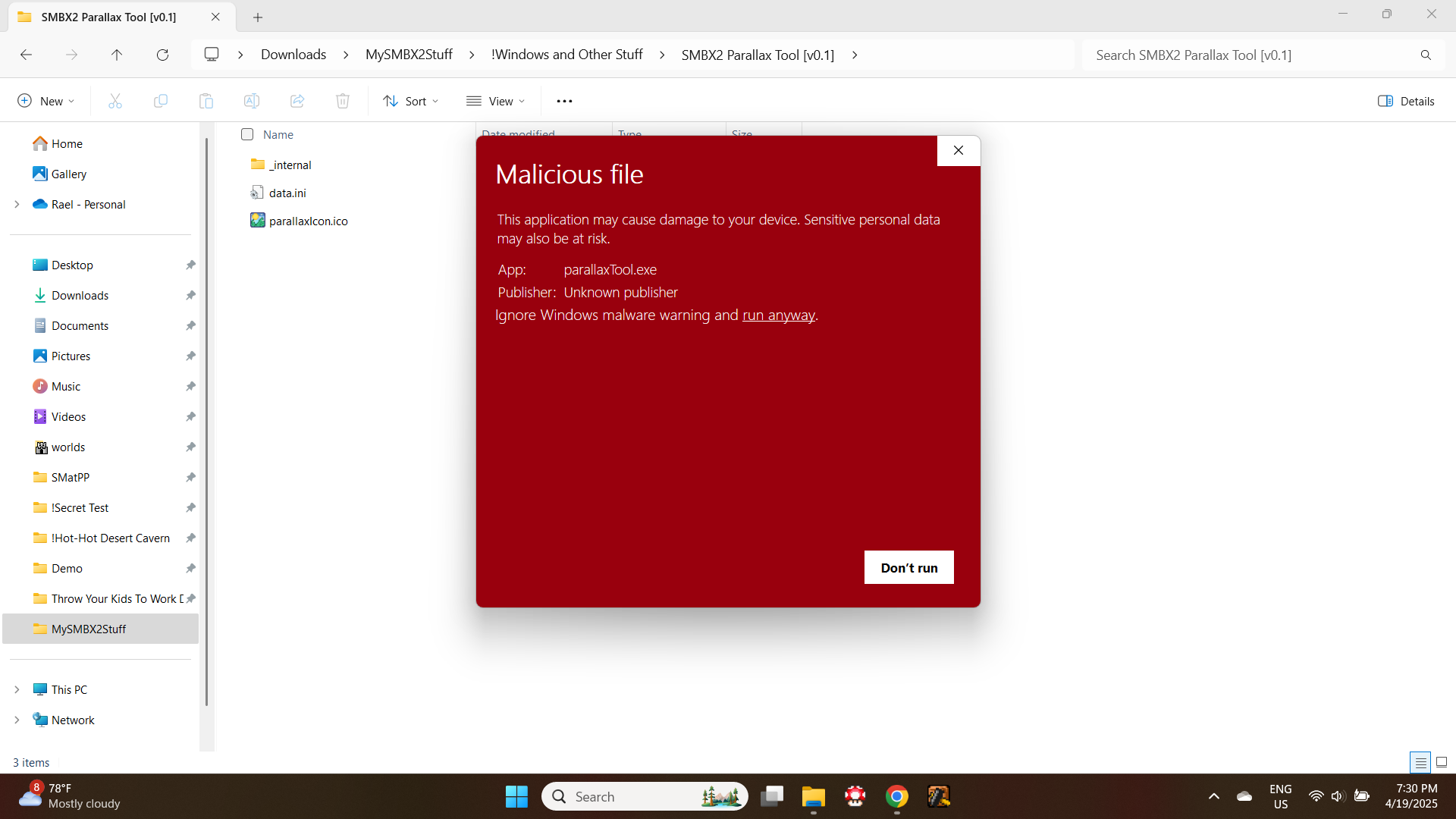Go back in File Explorer
Screen dimensions: 1456x819
[26, 55]
